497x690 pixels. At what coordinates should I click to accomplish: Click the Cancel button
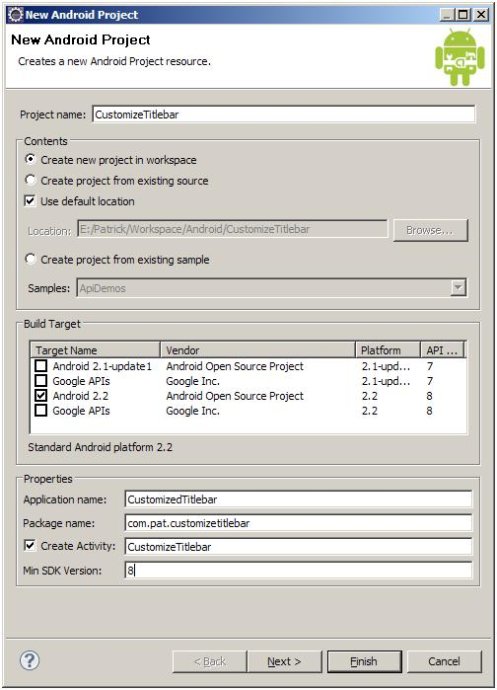coord(444,661)
